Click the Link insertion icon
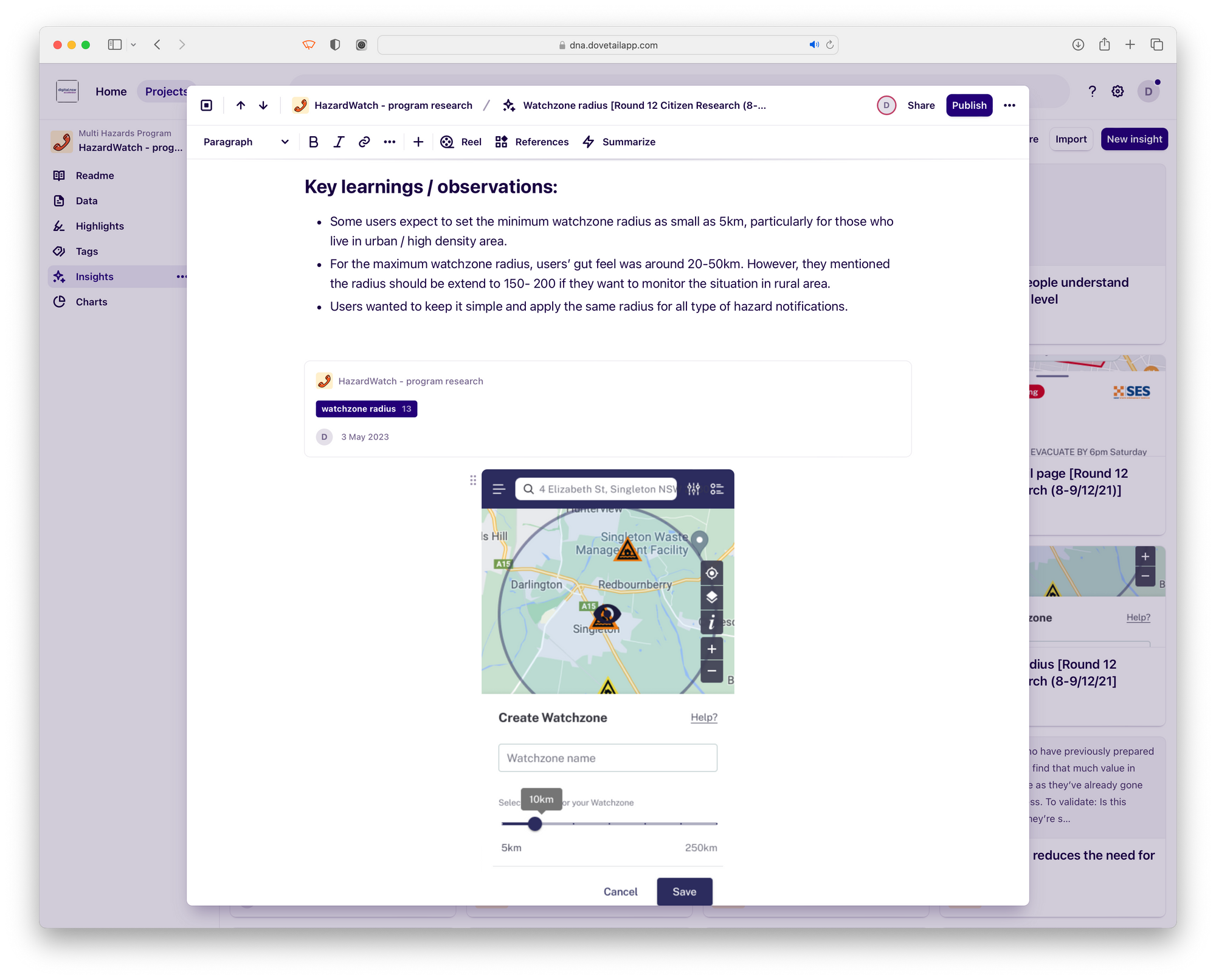Image resolution: width=1216 pixels, height=980 pixels. pos(364,141)
